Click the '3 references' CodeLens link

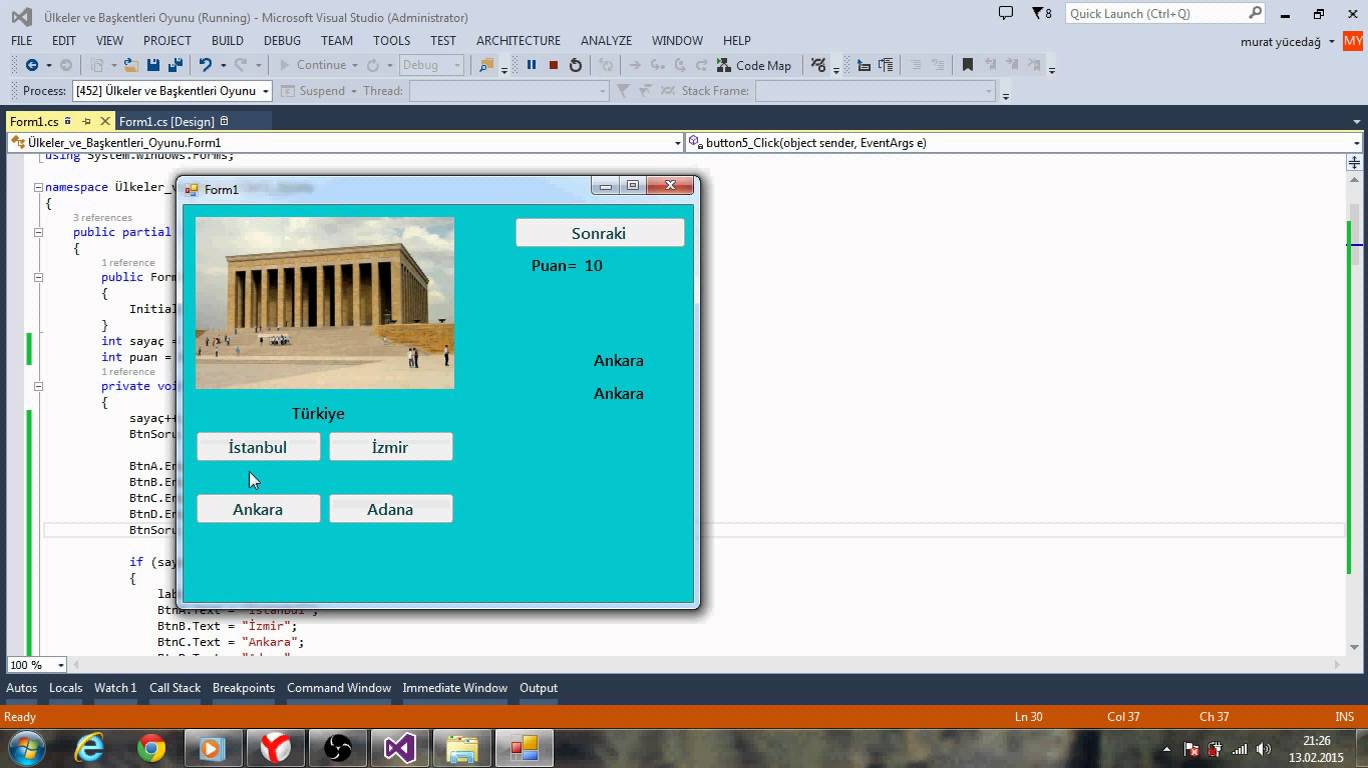point(102,217)
